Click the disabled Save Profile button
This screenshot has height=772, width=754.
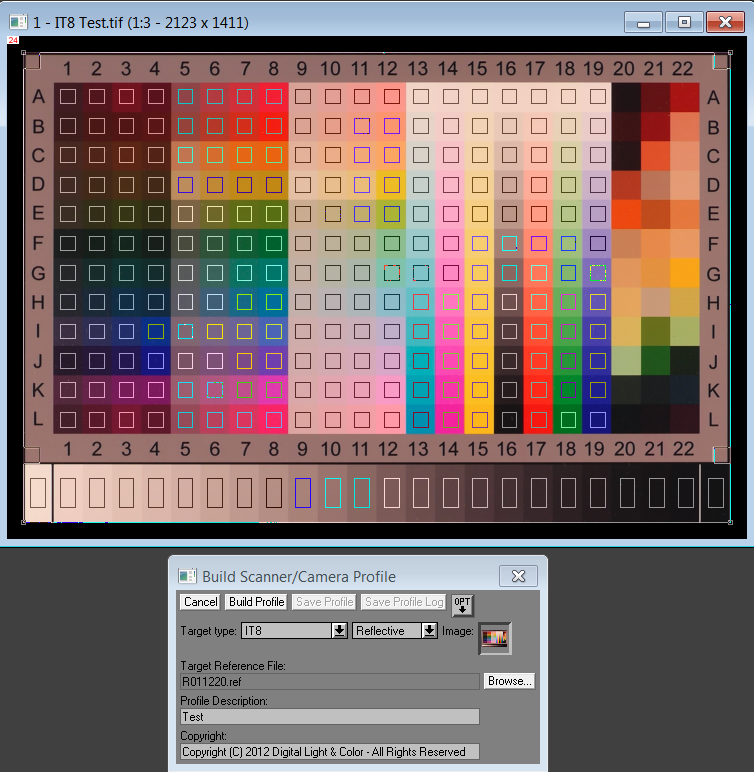click(x=325, y=602)
